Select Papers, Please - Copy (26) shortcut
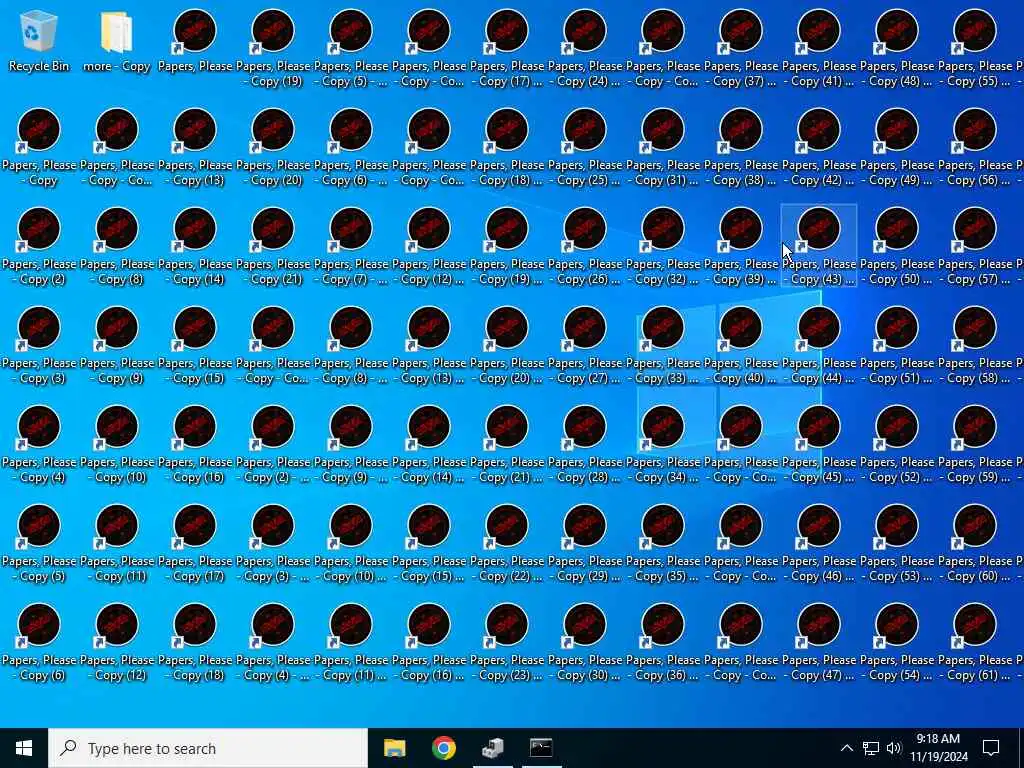 point(584,247)
